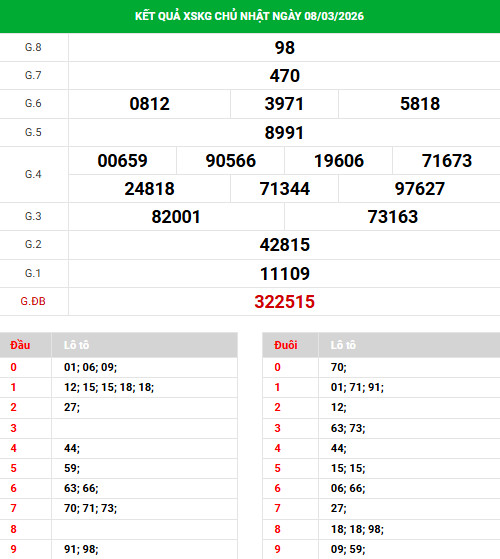The height and width of the screenshot is (559, 500).
Task: Click the Đầu column header
Action: 20,345
